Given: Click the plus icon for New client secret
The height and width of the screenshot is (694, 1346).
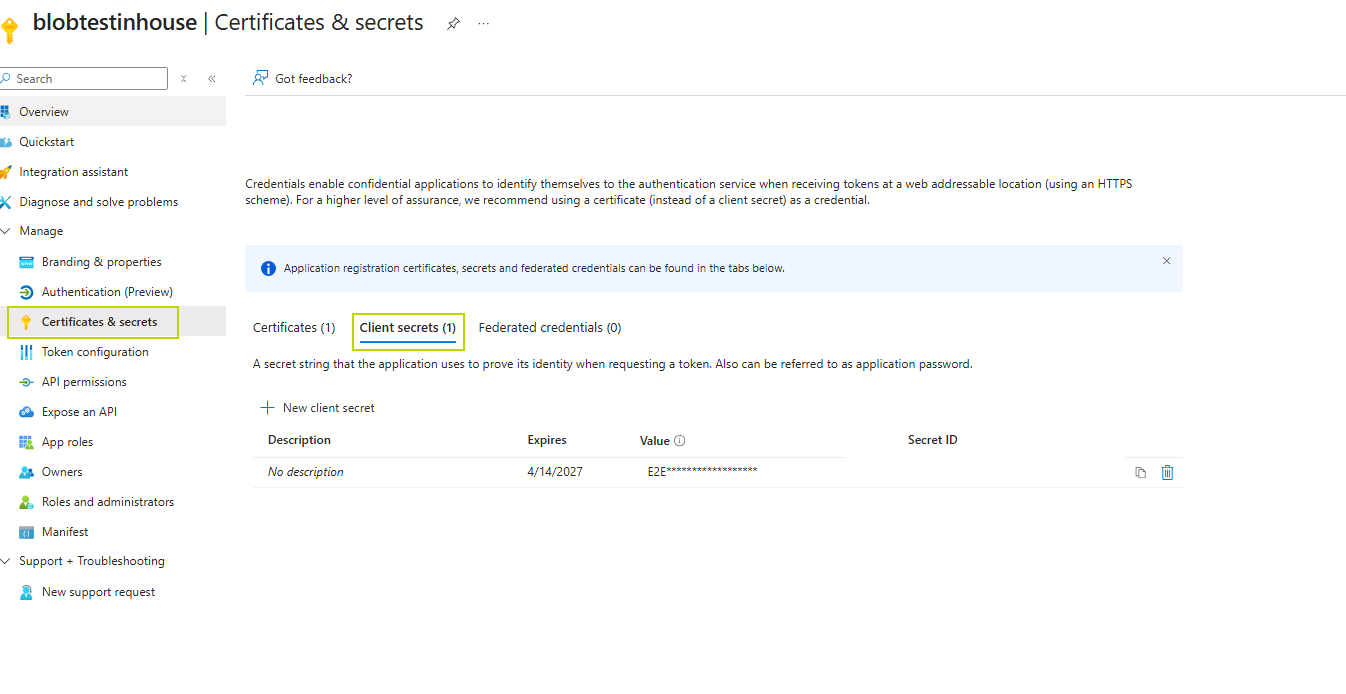Looking at the screenshot, I should click(x=267, y=408).
